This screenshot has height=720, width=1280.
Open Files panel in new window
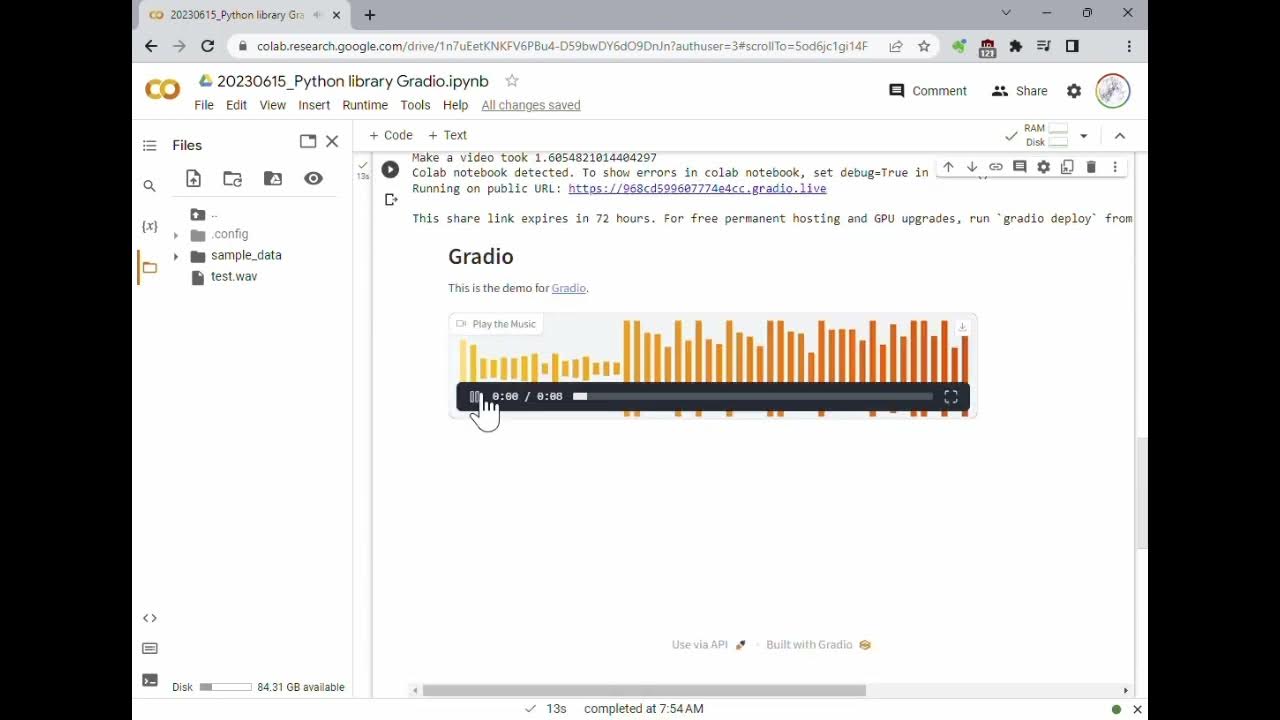coord(308,141)
